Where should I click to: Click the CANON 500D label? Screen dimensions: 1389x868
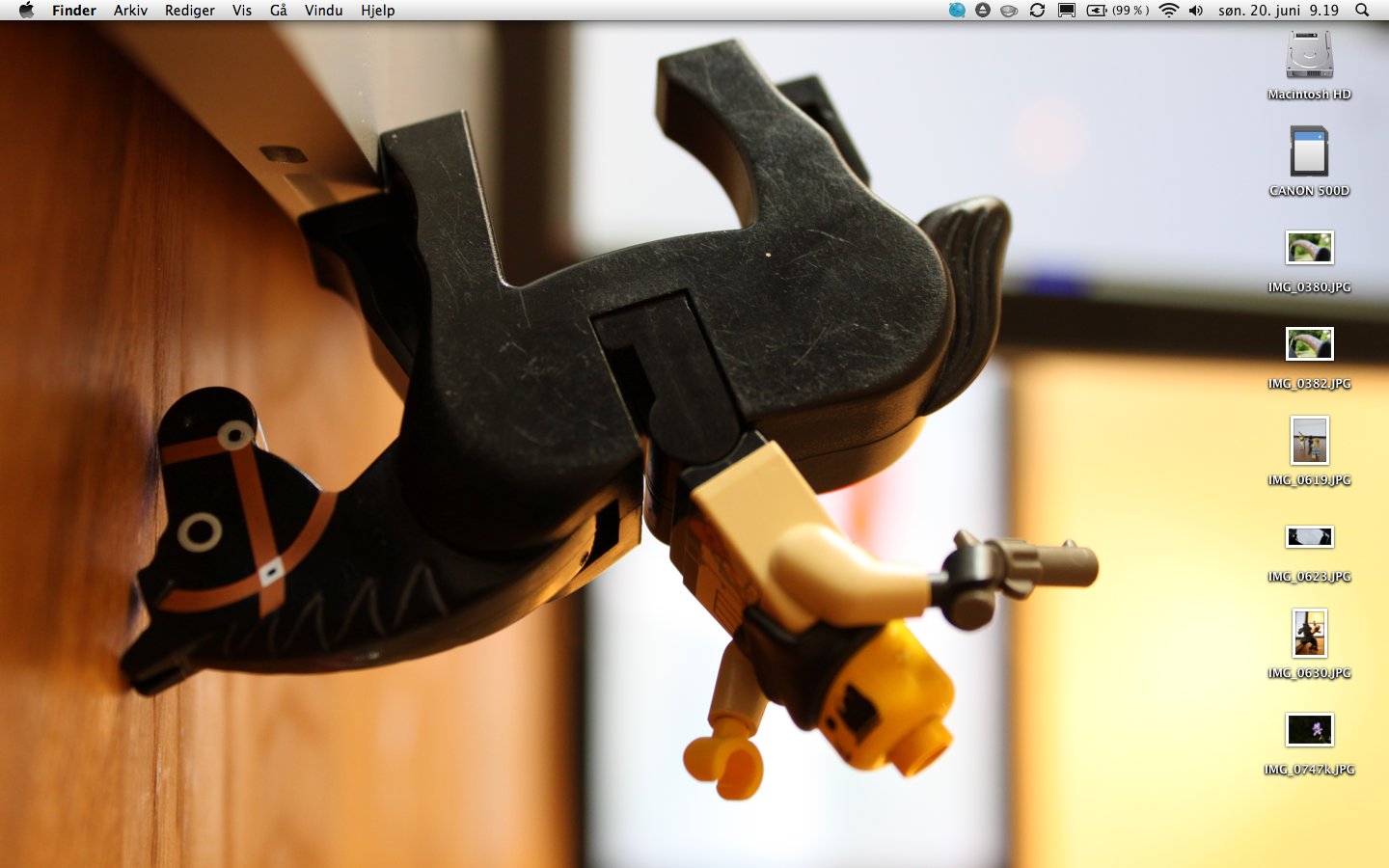1309,191
